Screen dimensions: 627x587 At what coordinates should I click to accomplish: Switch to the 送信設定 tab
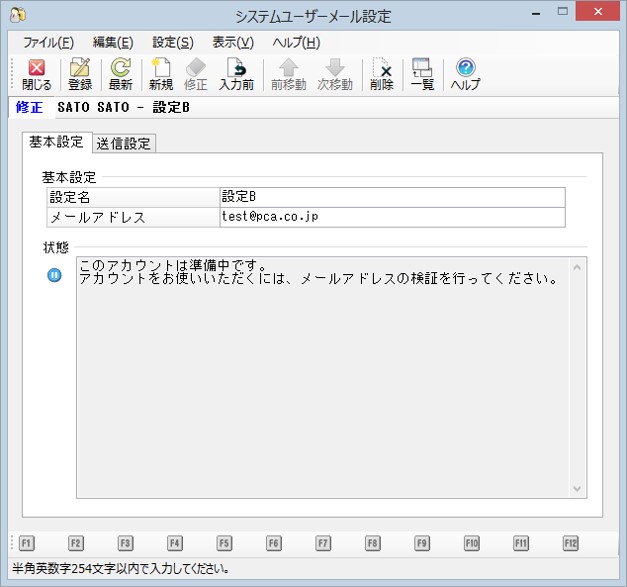(x=124, y=143)
